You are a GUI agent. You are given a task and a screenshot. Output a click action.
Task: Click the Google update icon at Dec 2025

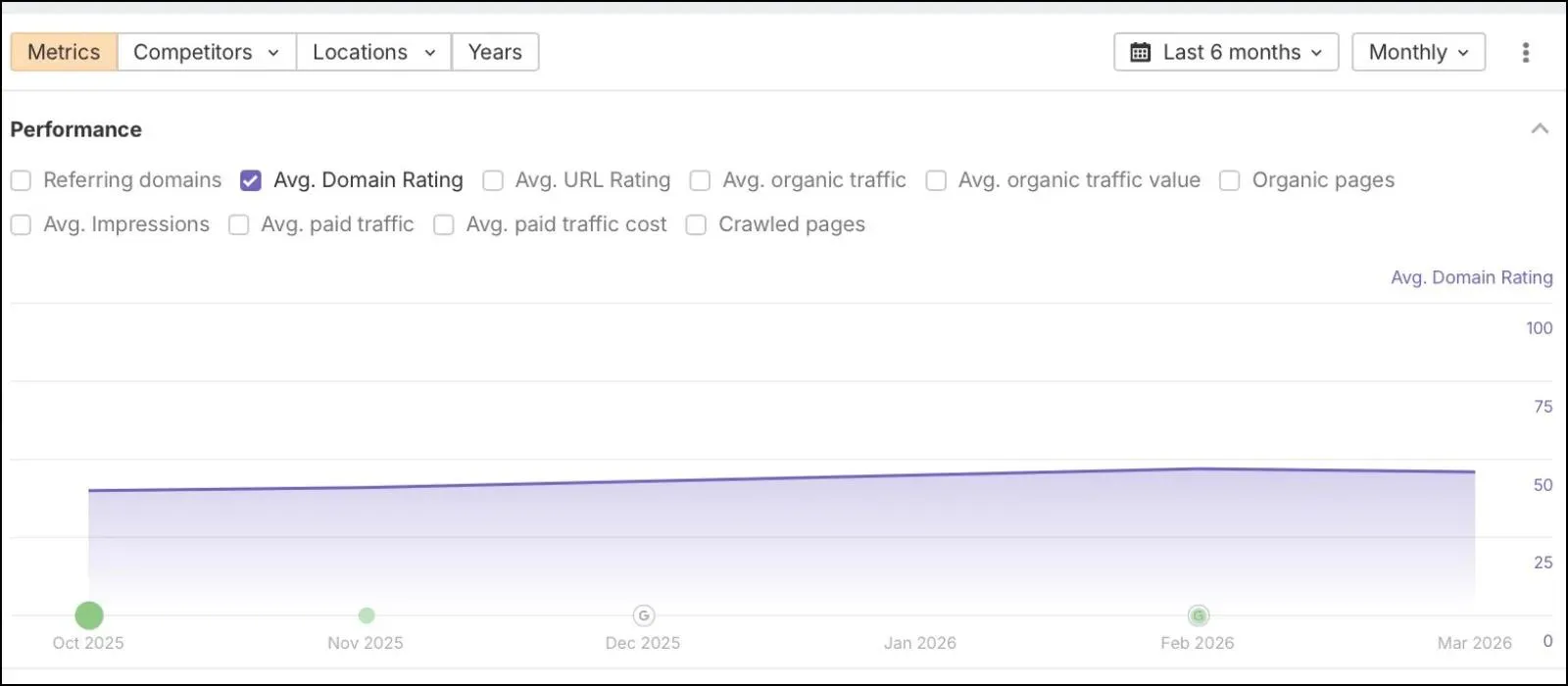coord(644,615)
